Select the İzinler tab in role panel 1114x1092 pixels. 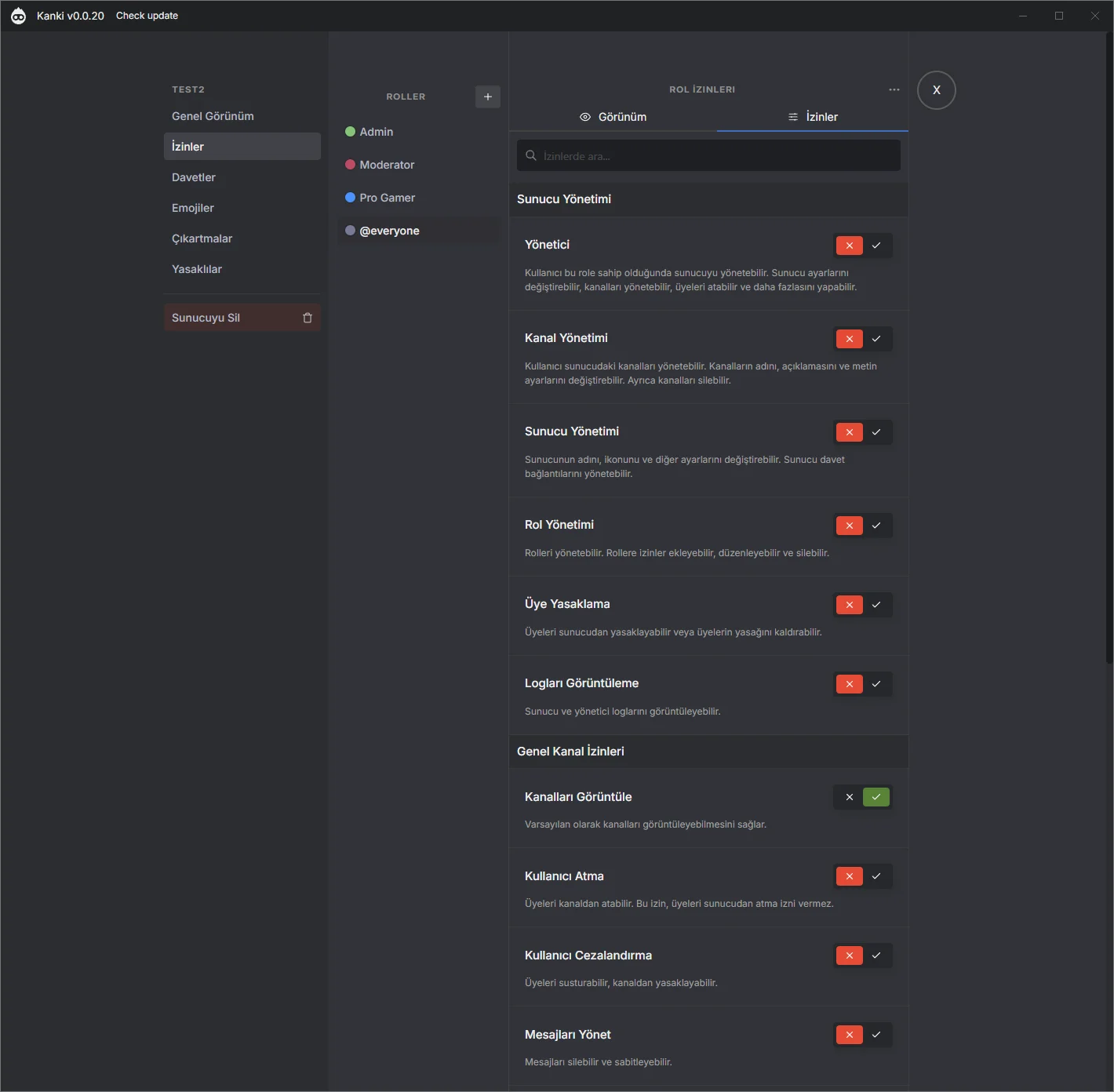tap(813, 117)
